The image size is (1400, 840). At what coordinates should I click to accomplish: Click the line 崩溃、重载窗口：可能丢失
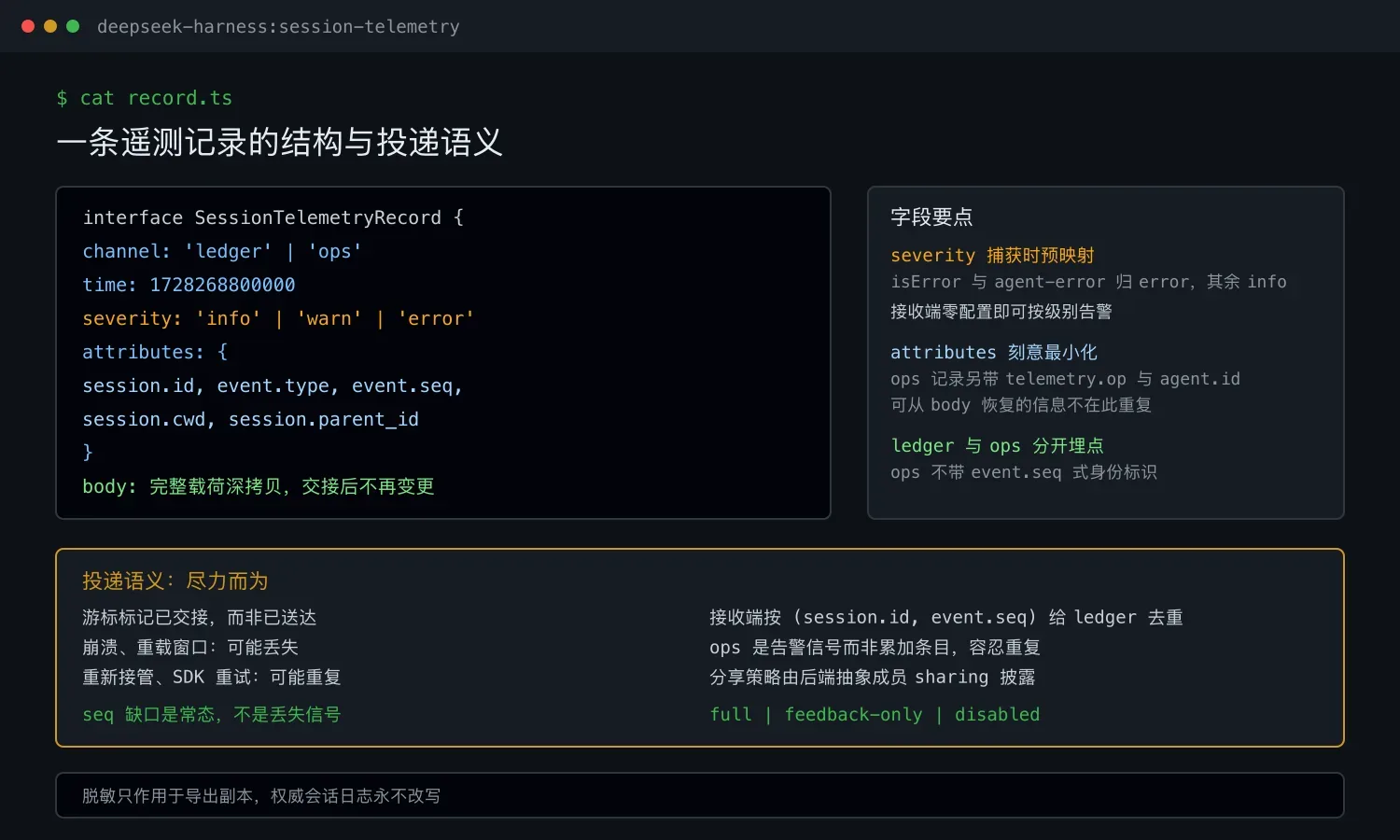click(x=190, y=647)
